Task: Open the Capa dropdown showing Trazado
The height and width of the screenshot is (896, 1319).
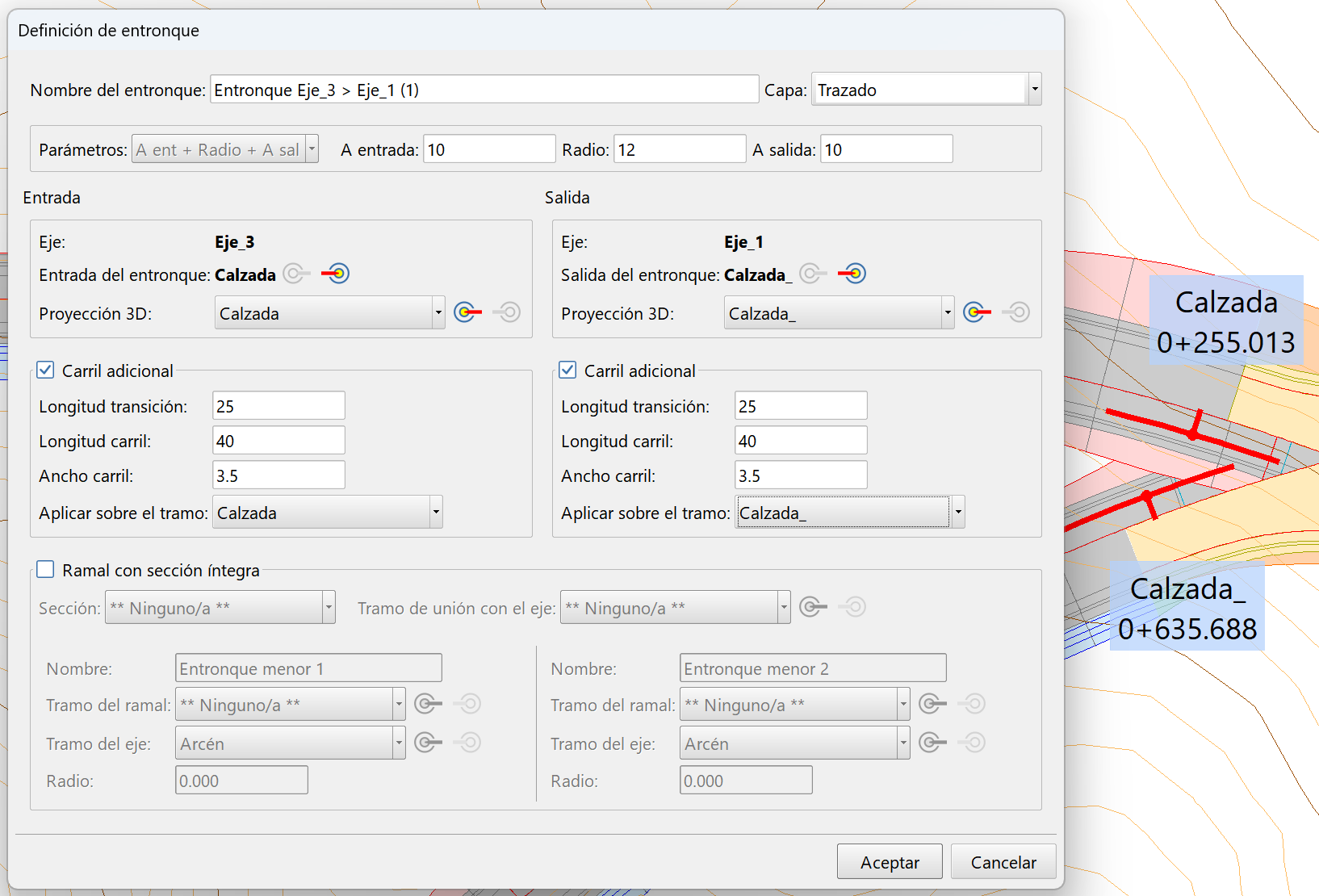Action: [1034, 90]
